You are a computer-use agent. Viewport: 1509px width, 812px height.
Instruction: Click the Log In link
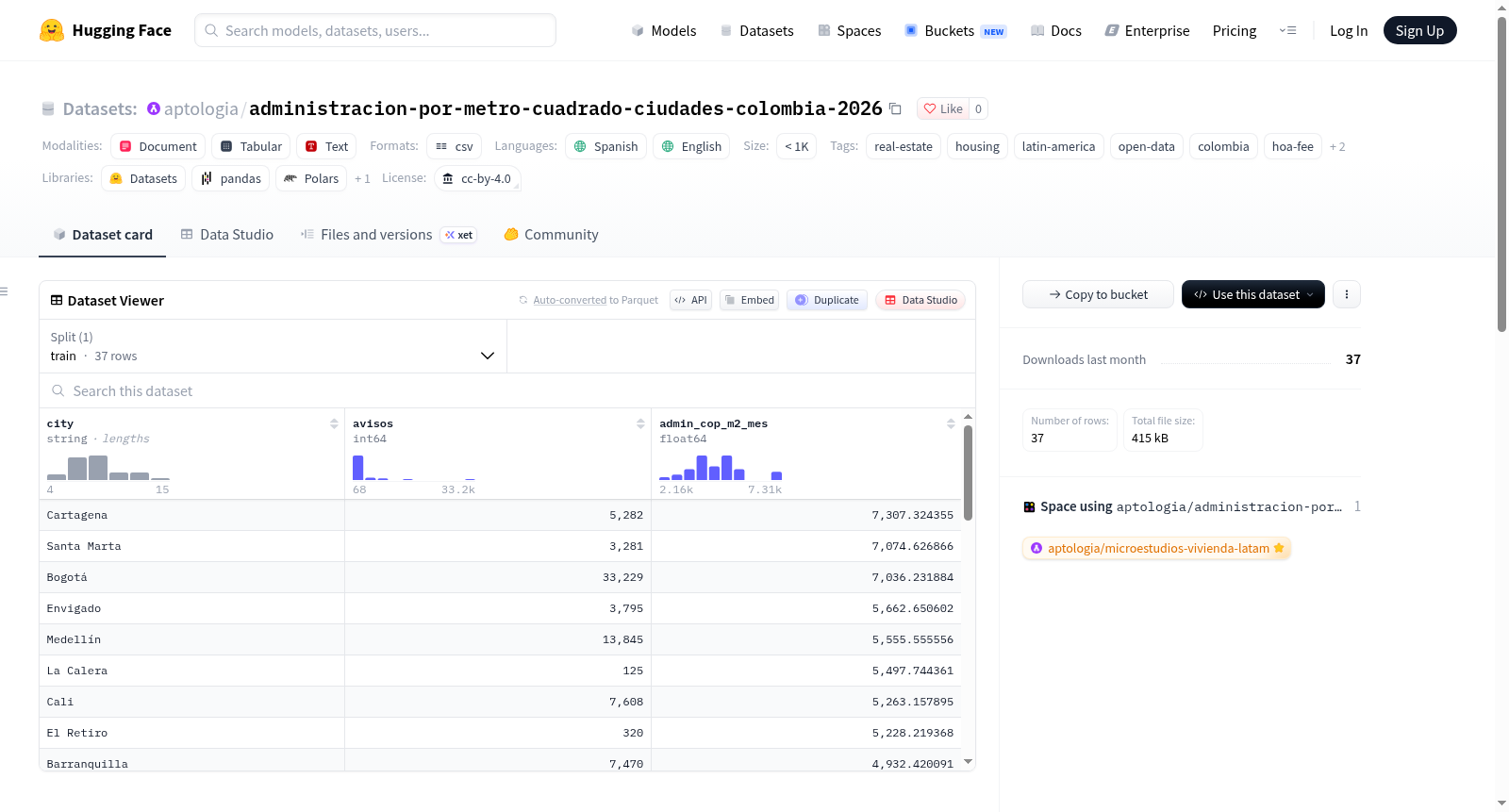click(1349, 30)
